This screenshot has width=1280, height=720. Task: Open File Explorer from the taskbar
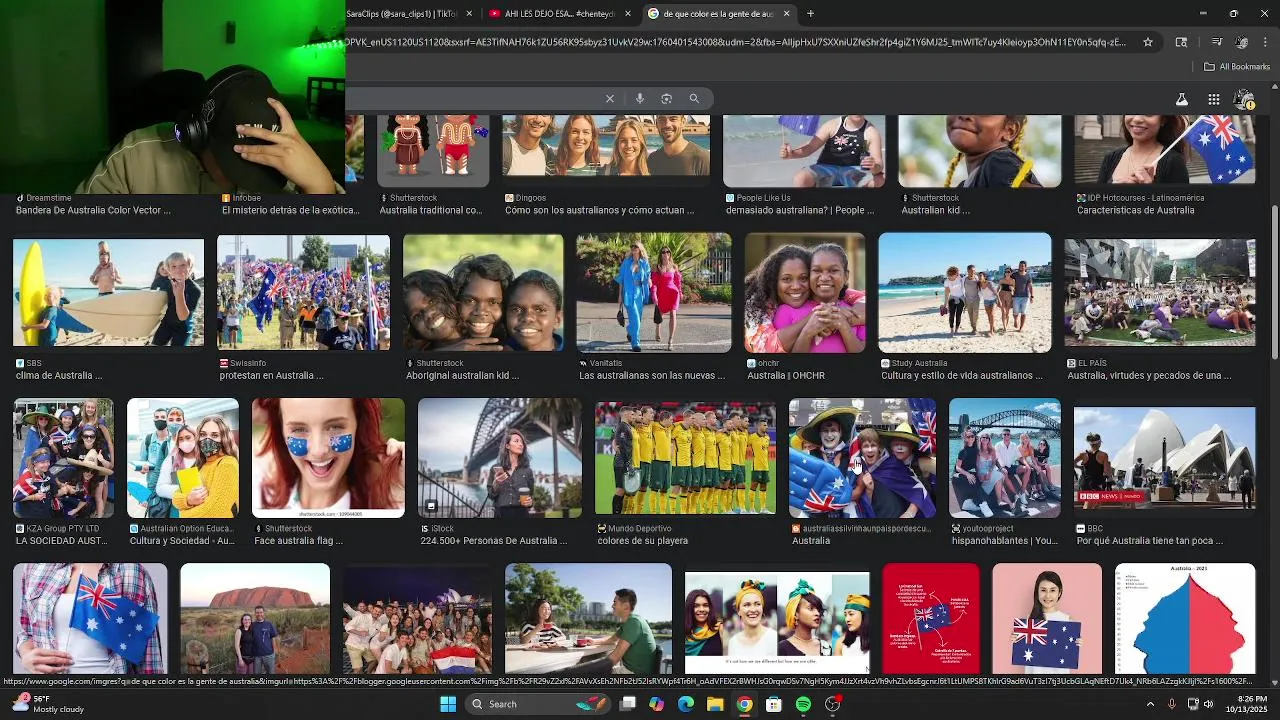715,704
